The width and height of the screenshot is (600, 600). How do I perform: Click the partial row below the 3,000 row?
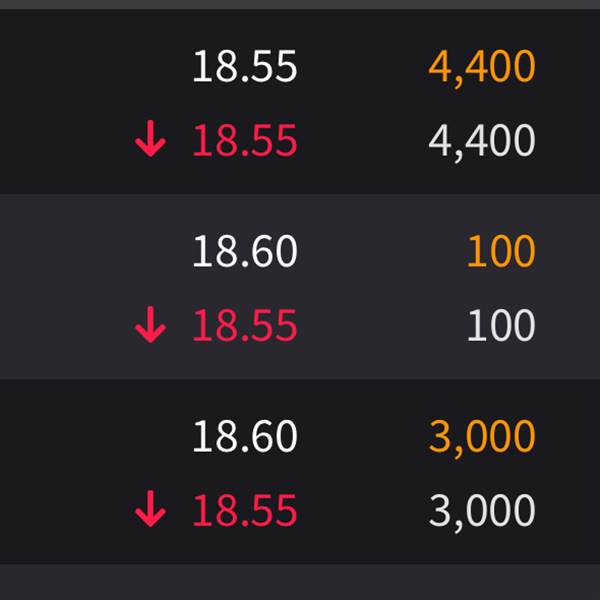click(x=300, y=583)
